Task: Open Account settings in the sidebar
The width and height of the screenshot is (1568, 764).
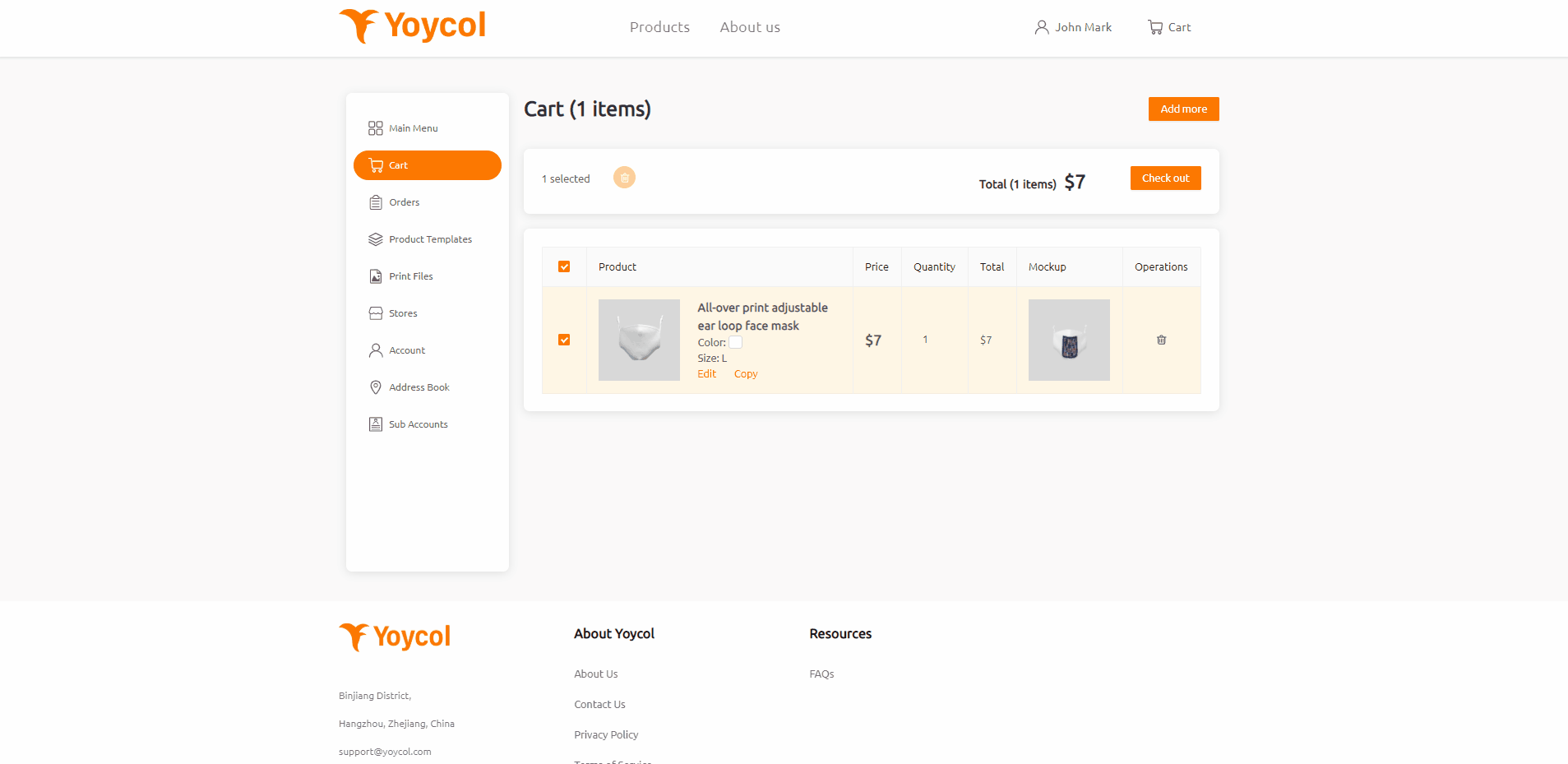Action: pyautogui.click(x=406, y=350)
